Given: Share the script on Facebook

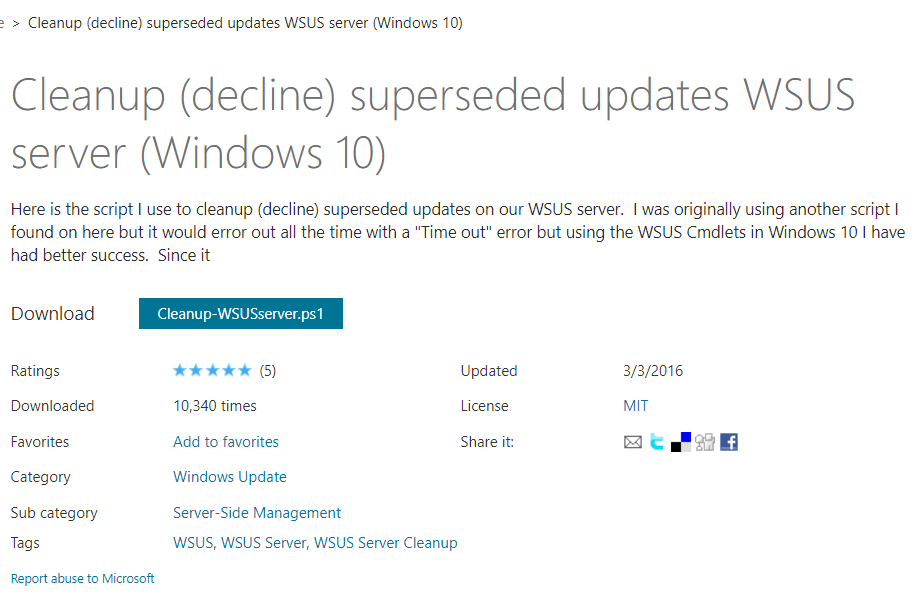Looking at the screenshot, I should (x=729, y=442).
